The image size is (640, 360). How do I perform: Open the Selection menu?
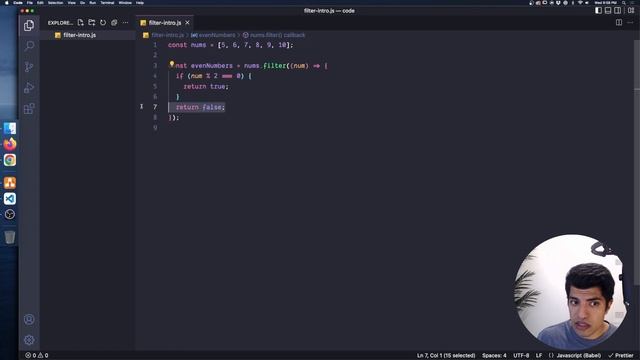pyautogui.click(x=55, y=2)
